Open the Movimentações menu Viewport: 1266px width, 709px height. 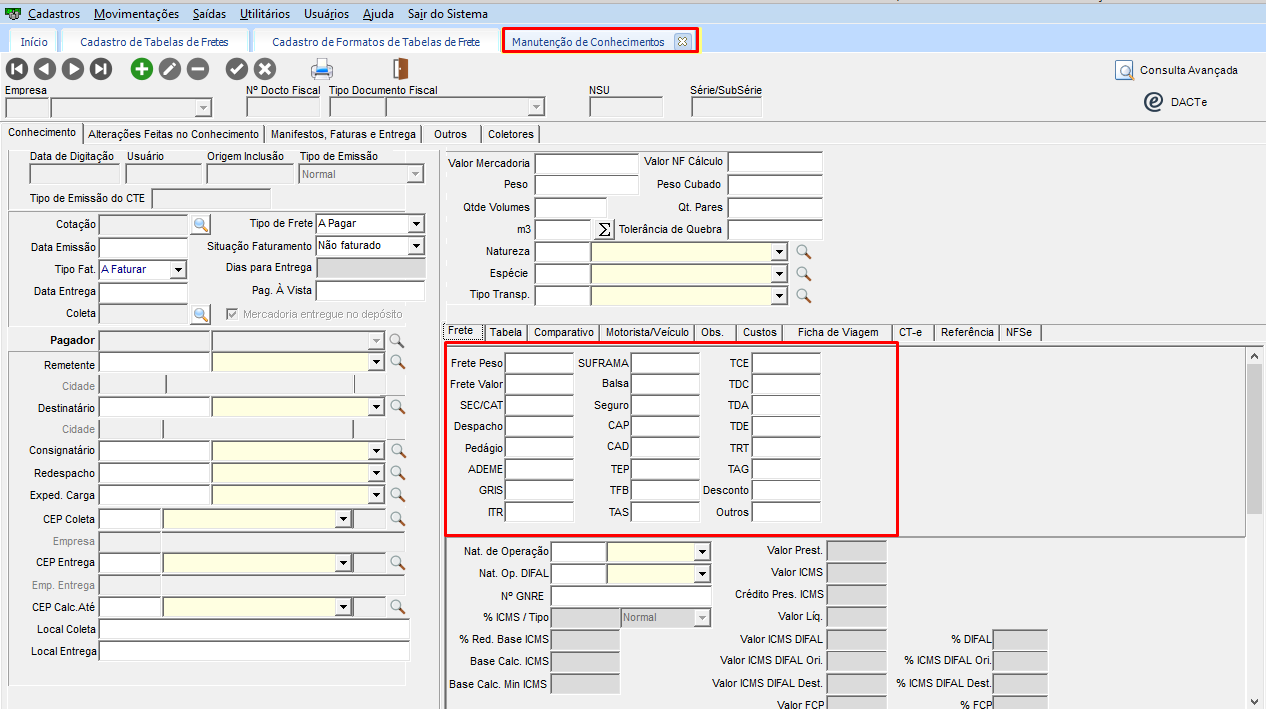pos(137,14)
